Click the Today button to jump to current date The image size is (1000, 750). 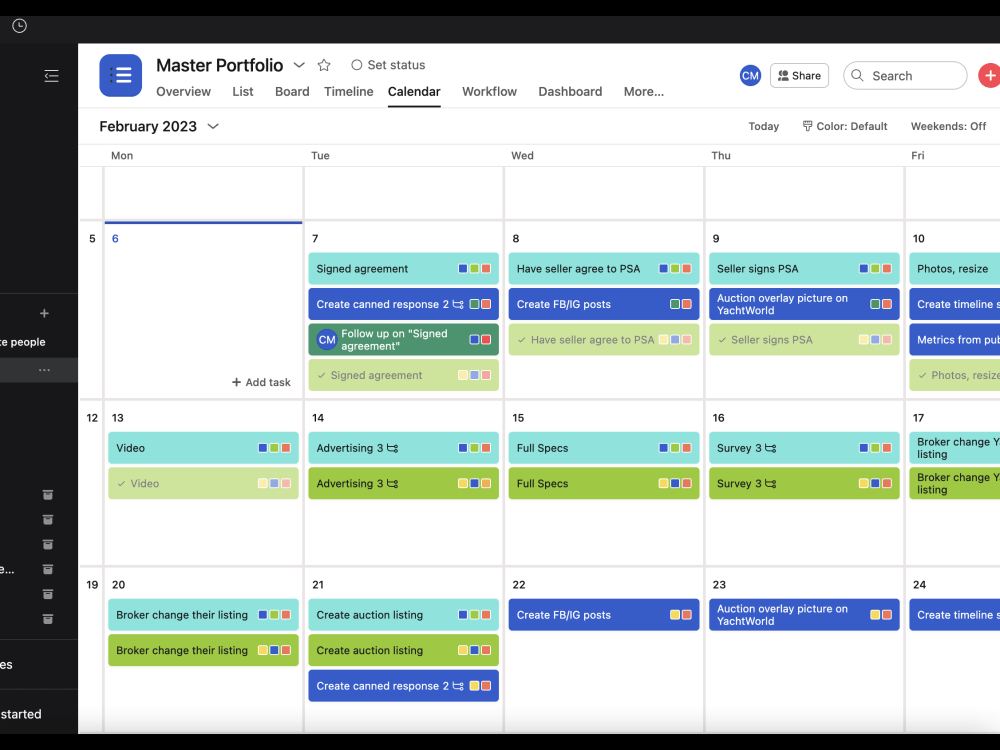pos(763,126)
